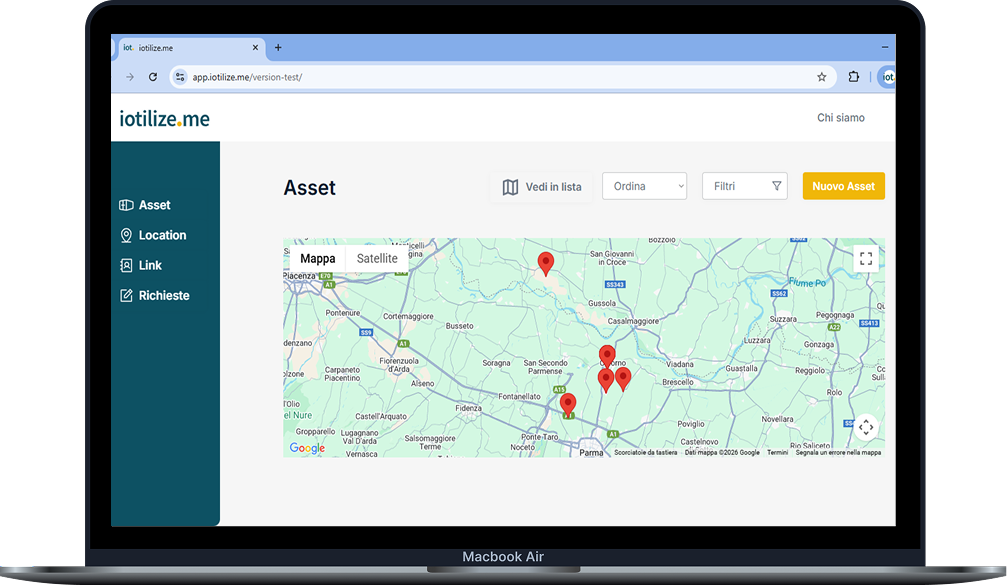
Task: Open the Chi siamo link
Action: (840, 118)
